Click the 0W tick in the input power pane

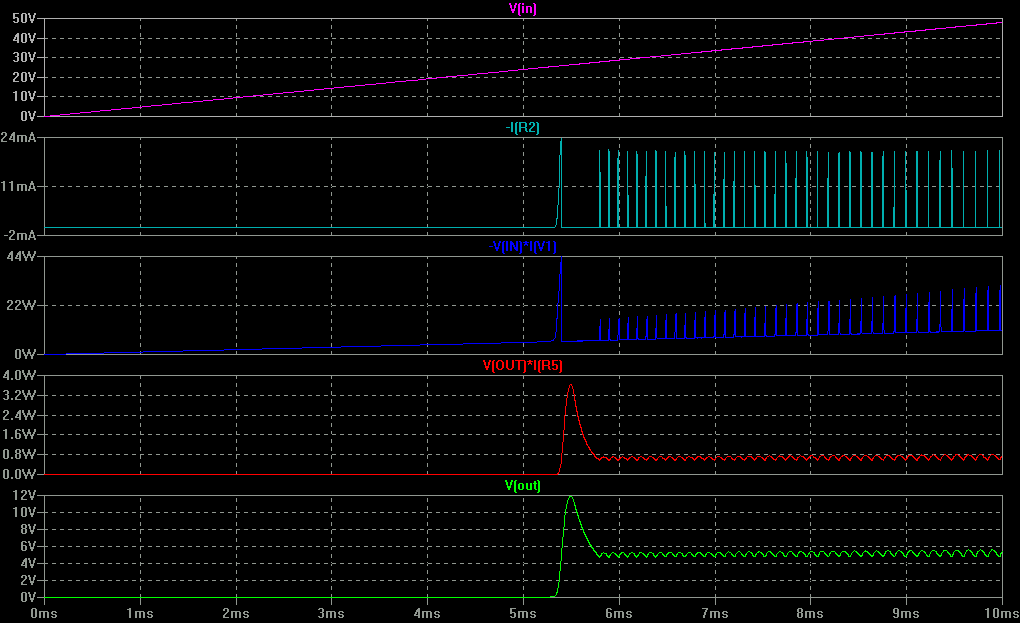click(x=25, y=354)
